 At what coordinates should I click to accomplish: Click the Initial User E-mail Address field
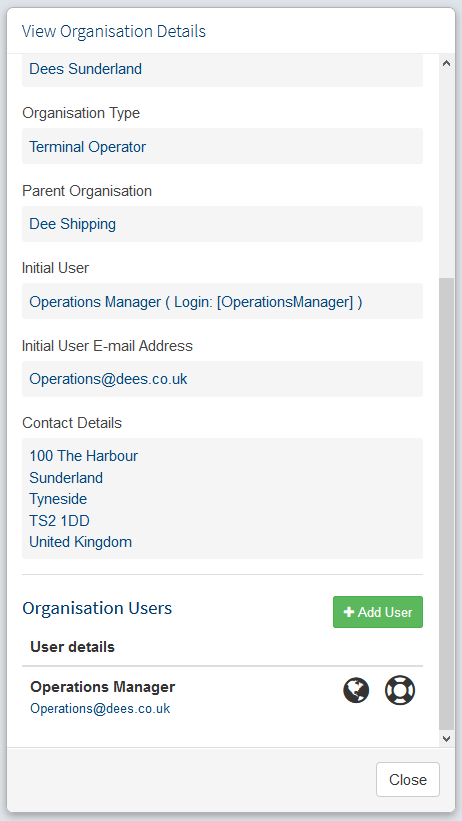point(222,379)
